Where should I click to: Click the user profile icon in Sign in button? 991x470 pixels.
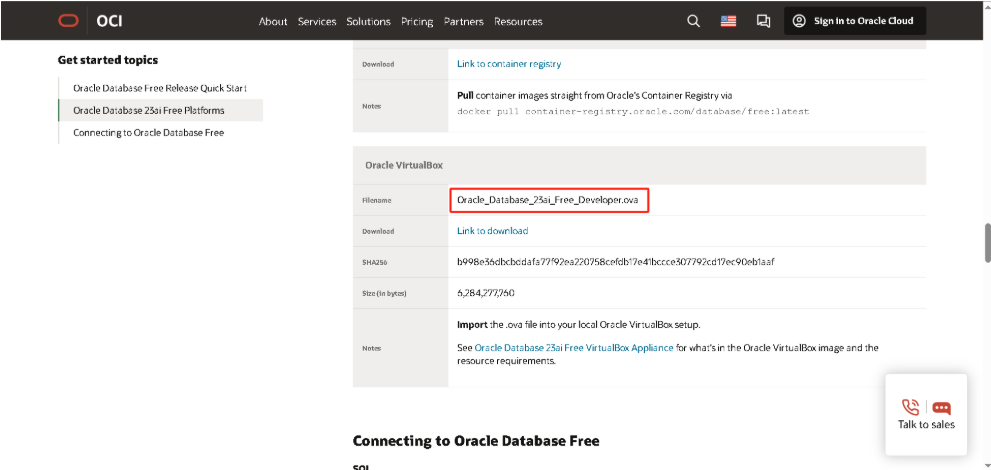[x=799, y=21]
